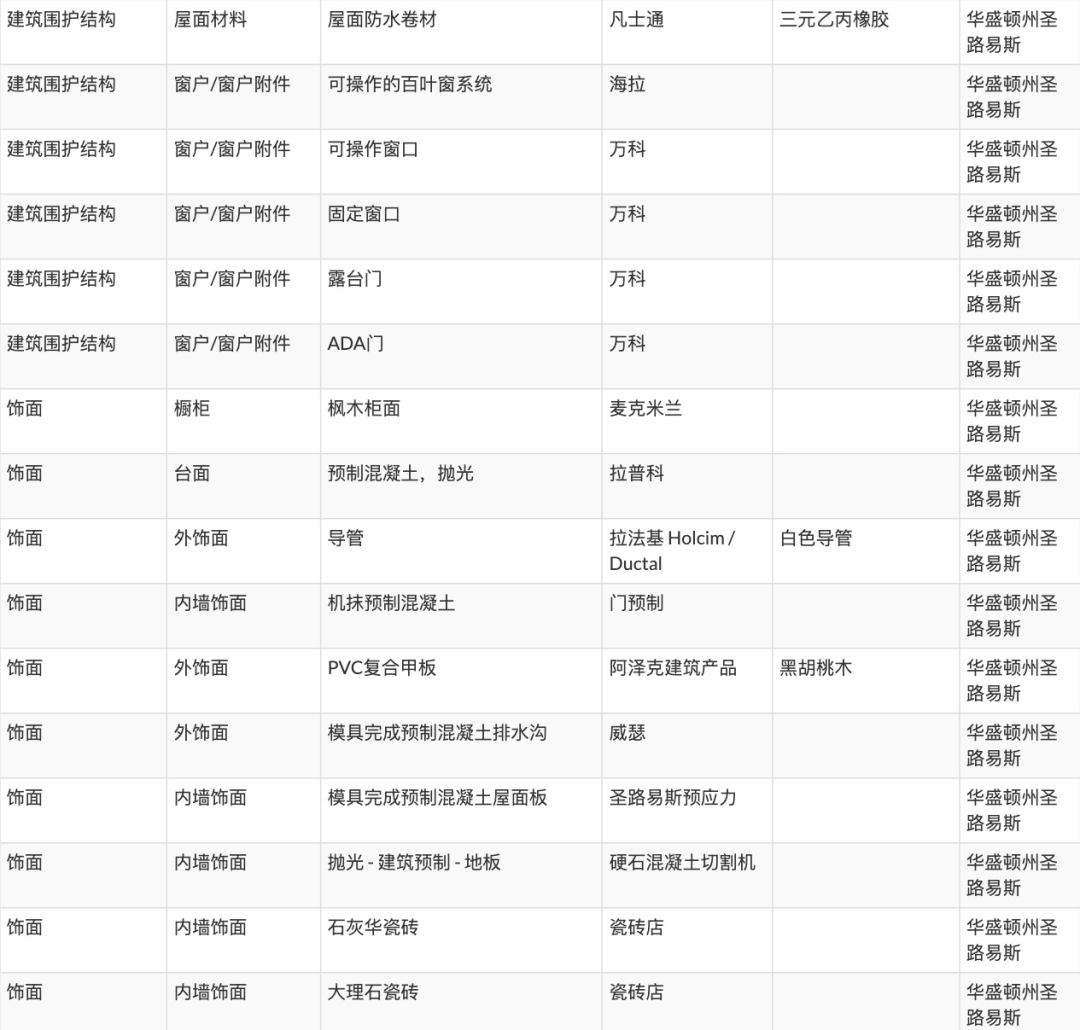Click '万科' in the 露台门 row
This screenshot has height=1030, width=1080.
[x=627, y=278]
